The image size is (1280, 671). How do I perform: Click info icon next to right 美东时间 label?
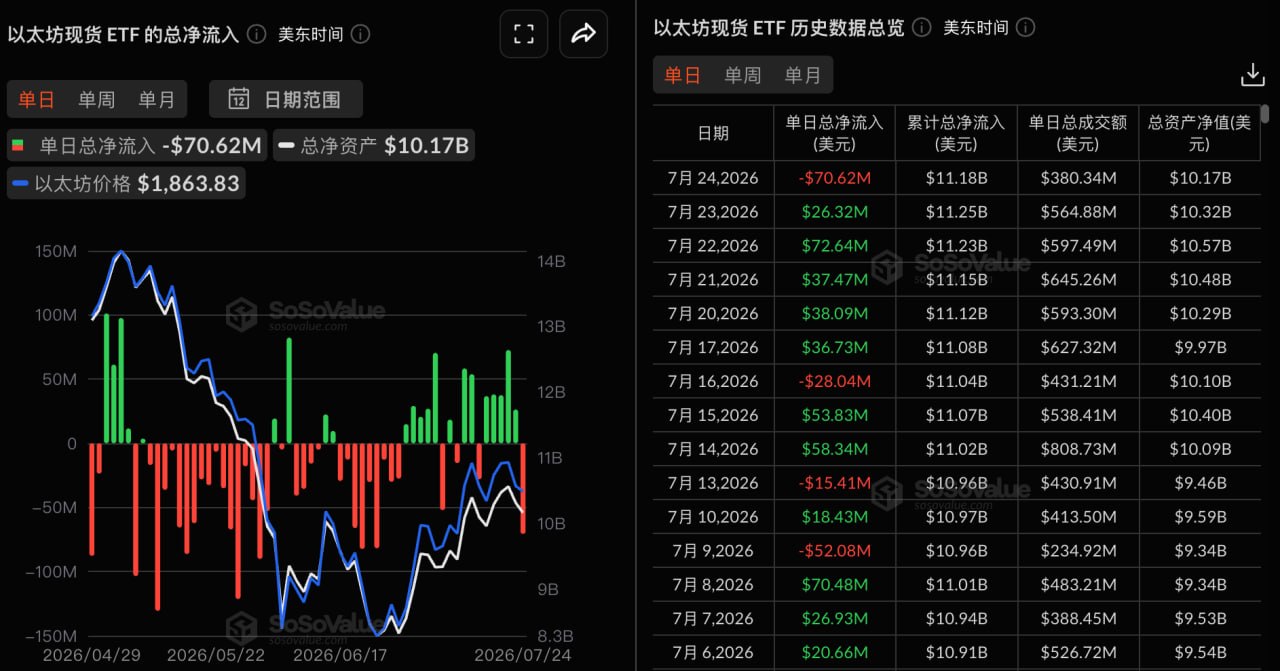point(1025,27)
